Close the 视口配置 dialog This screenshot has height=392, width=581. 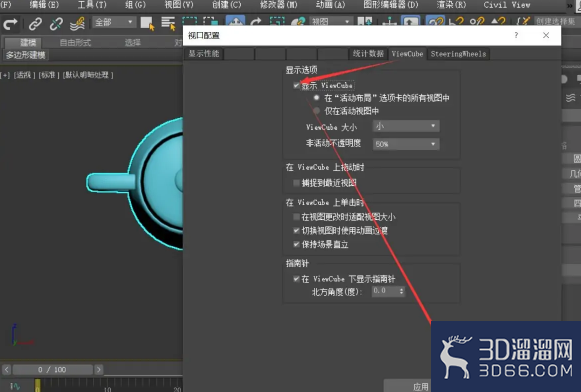pos(546,35)
